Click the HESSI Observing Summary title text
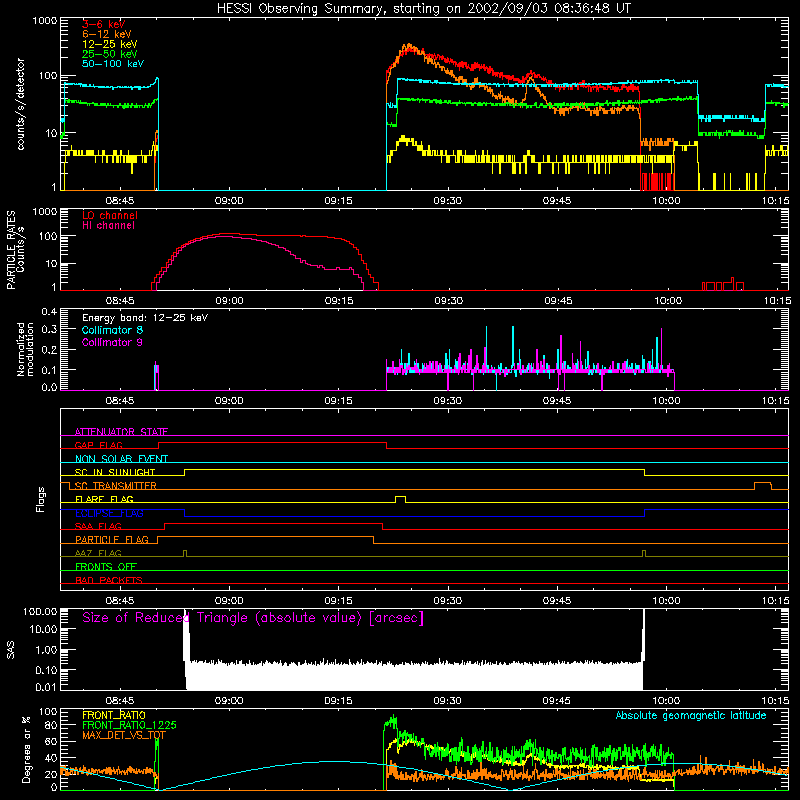Viewport: 800px width, 800px height. pos(424,9)
